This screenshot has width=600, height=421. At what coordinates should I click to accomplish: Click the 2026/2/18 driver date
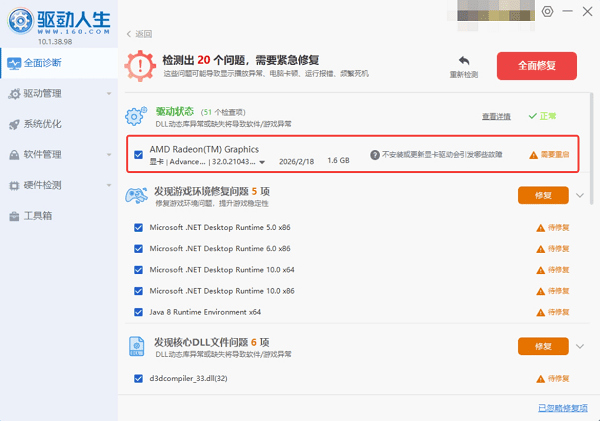(297, 162)
